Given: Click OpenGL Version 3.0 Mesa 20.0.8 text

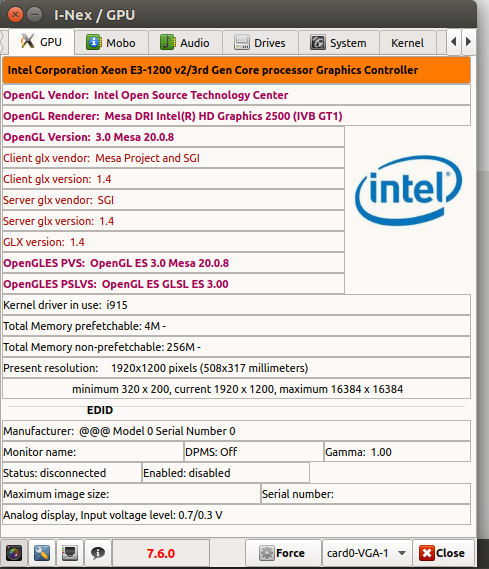Looking at the screenshot, I should pos(89,137).
